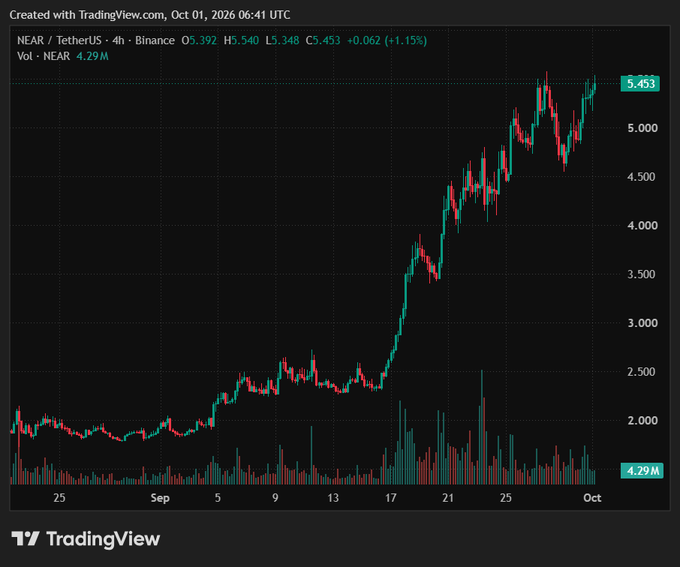This screenshot has height=567, width=680.
Task: Click the close value C5.453
Action: coord(323,40)
